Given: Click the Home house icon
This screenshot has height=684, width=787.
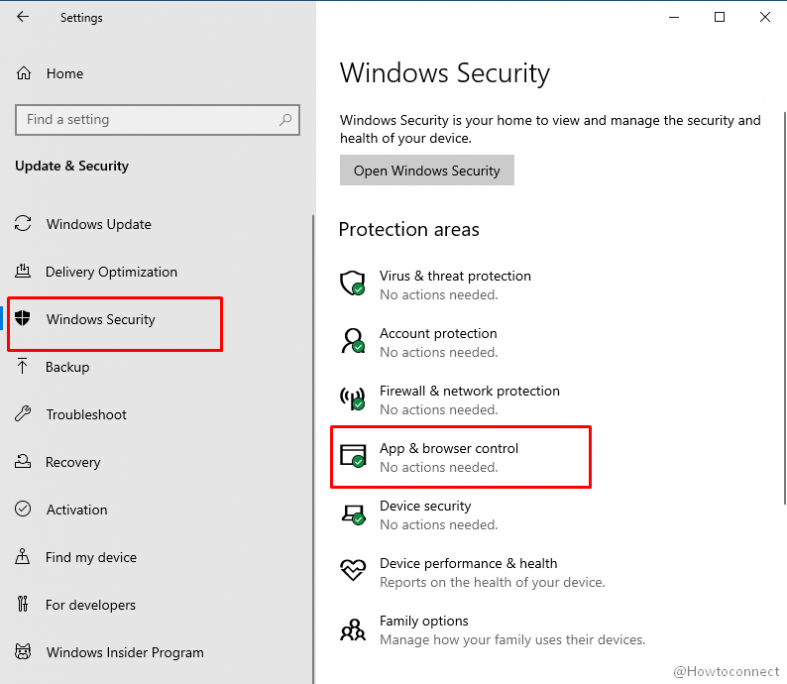Looking at the screenshot, I should coord(24,73).
